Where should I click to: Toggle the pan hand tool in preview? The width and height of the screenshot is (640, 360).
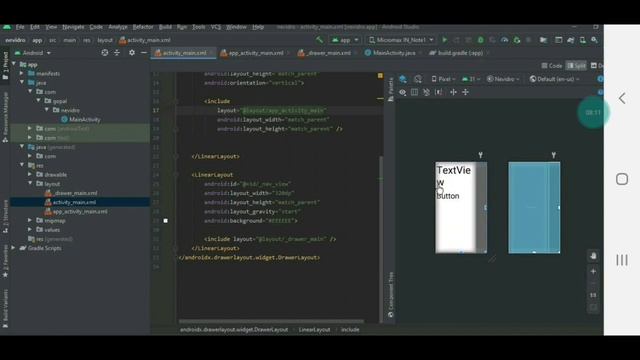[593, 256]
